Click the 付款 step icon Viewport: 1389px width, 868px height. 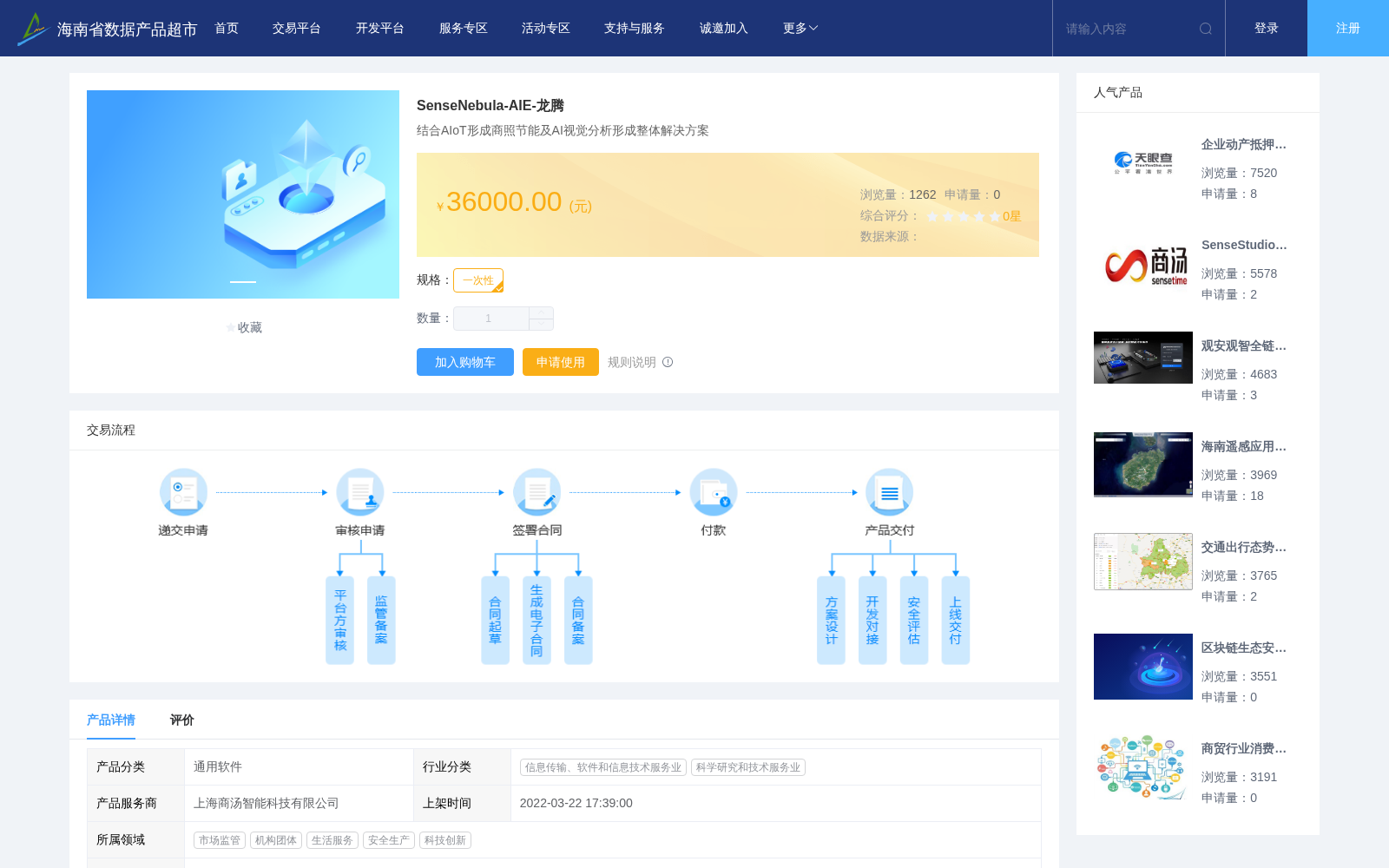click(714, 492)
